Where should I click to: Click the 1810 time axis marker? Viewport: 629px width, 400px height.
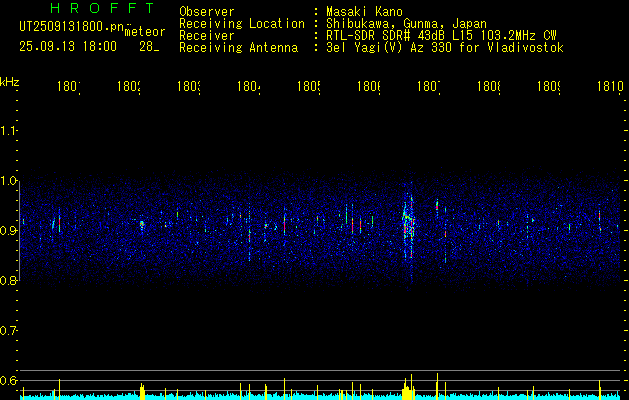coord(611,86)
